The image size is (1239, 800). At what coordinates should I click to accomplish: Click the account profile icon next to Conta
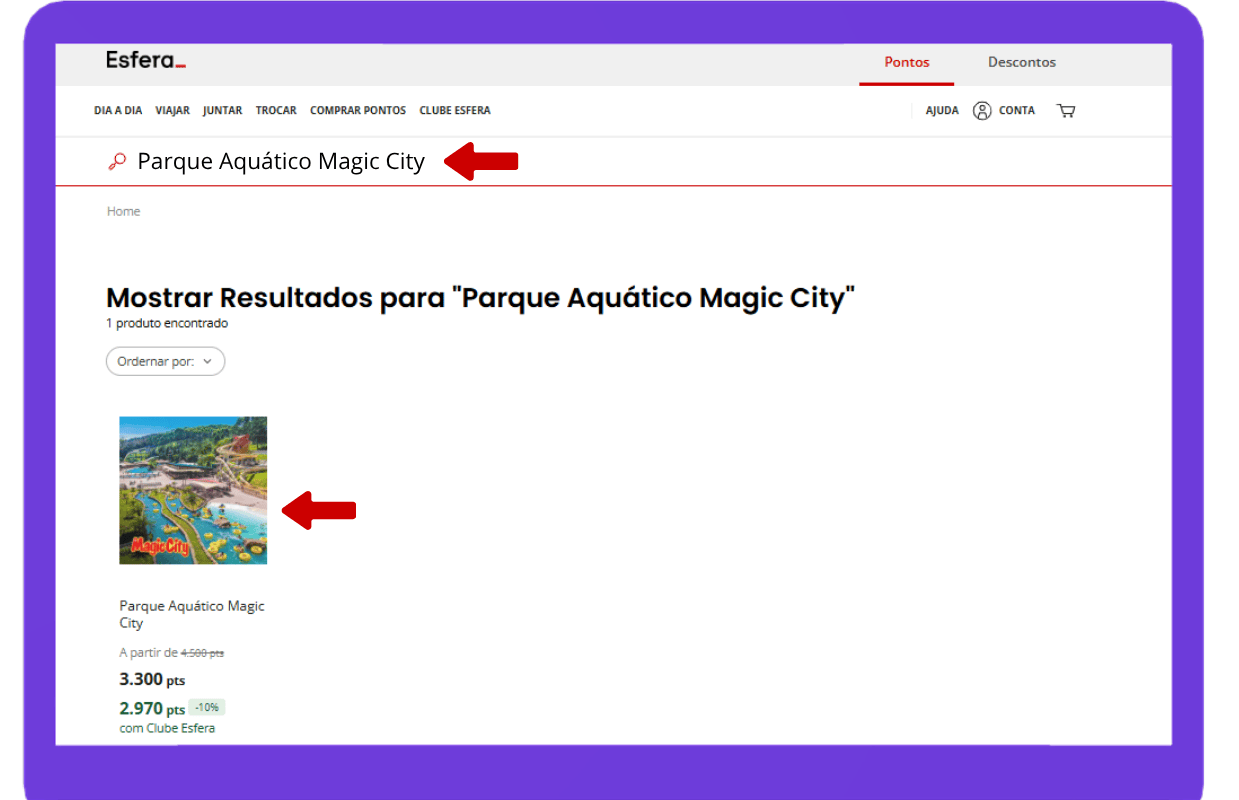(982, 111)
